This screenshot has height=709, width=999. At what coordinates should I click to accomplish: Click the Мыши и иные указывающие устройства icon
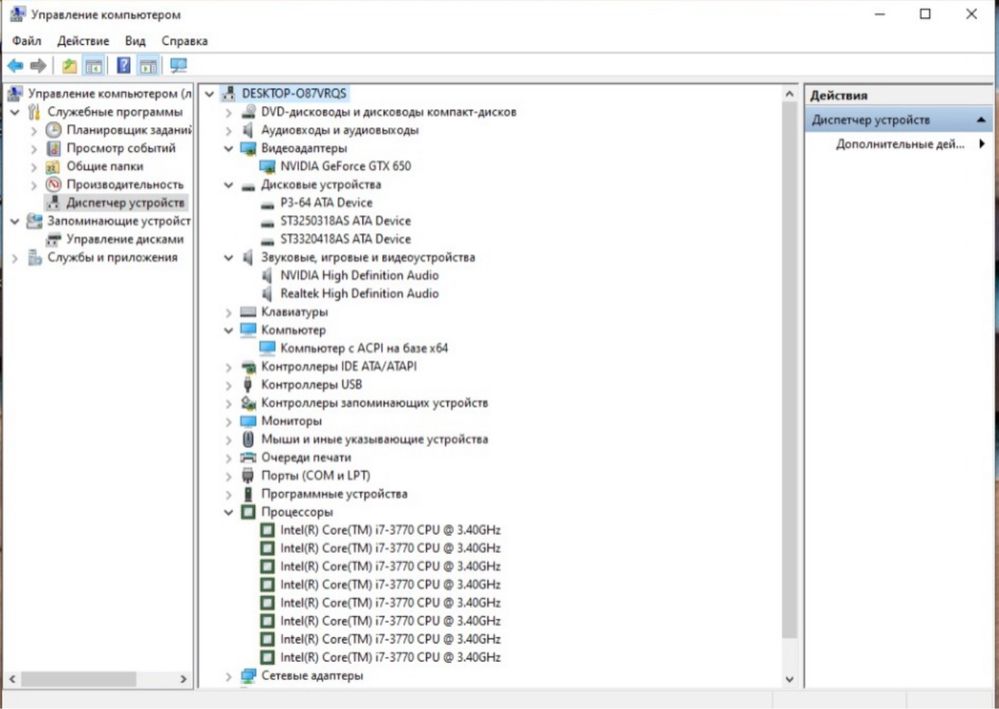point(248,440)
